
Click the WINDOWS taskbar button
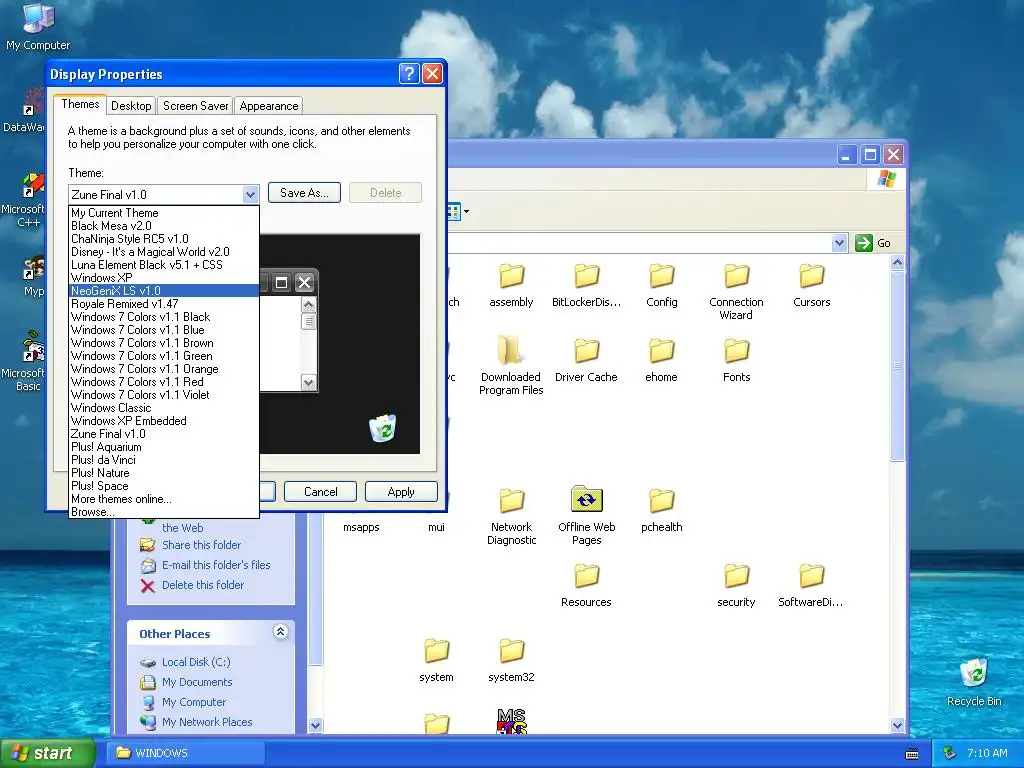click(x=186, y=753)
